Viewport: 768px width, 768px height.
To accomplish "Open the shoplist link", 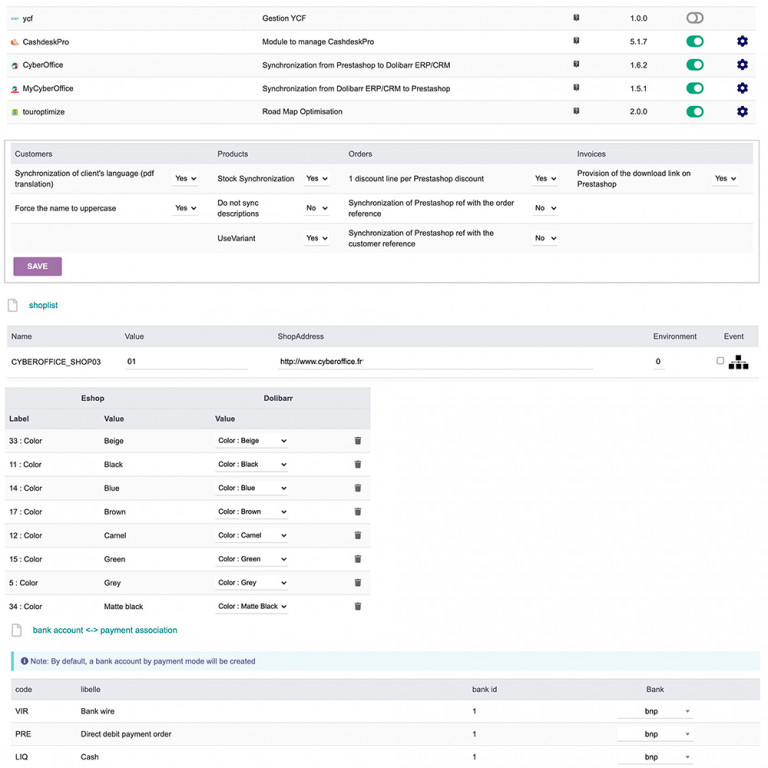I will [x=43, y=305].
